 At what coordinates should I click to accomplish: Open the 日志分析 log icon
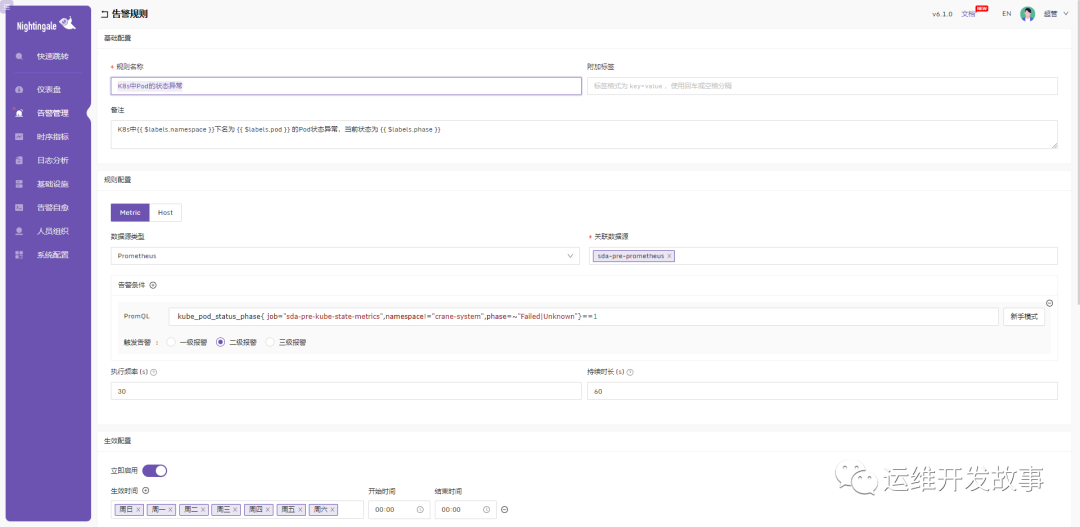click(19, 160)
